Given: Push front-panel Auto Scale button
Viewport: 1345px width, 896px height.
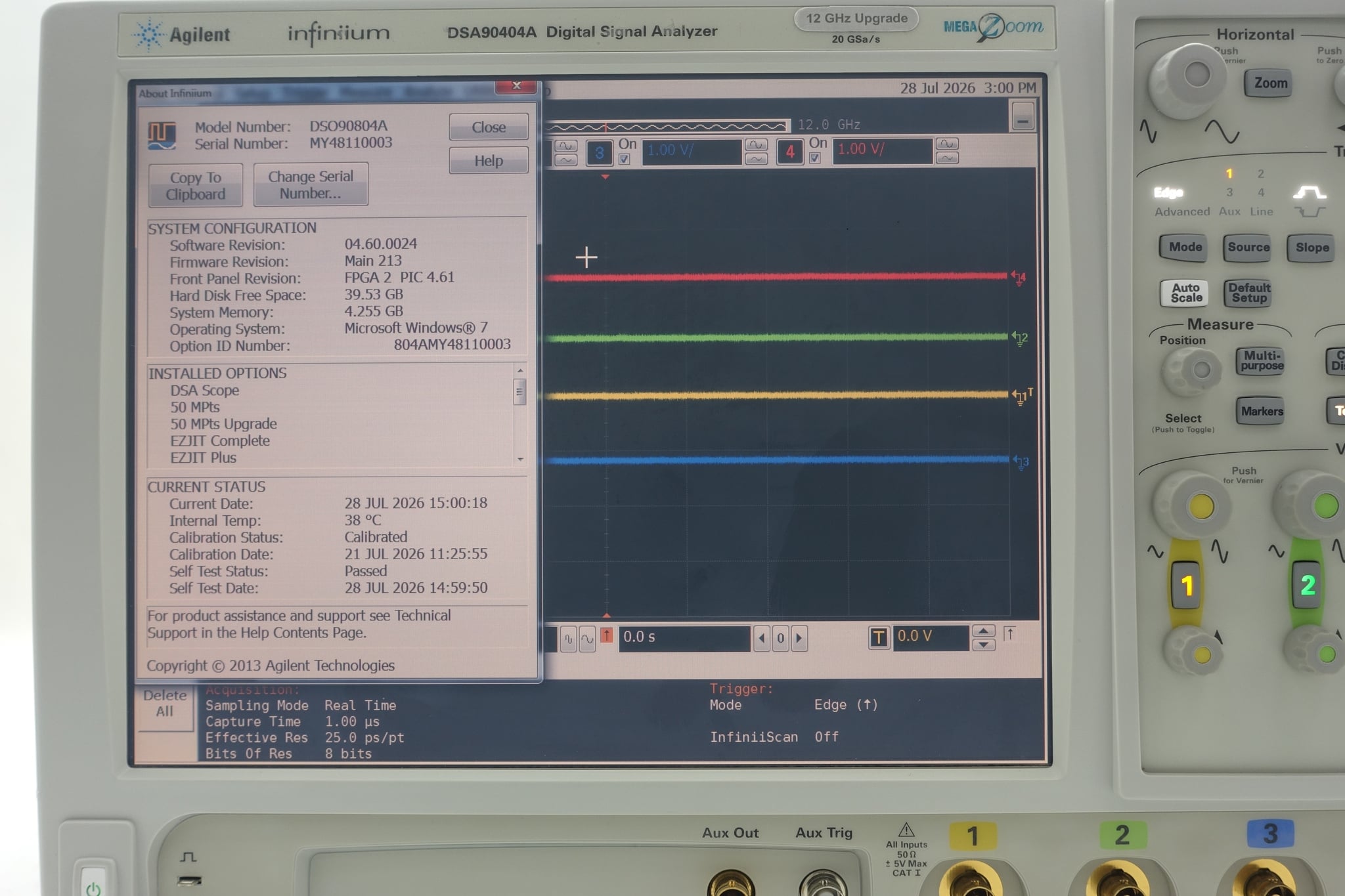Looking at the screenshot, I should point(1185,293).
